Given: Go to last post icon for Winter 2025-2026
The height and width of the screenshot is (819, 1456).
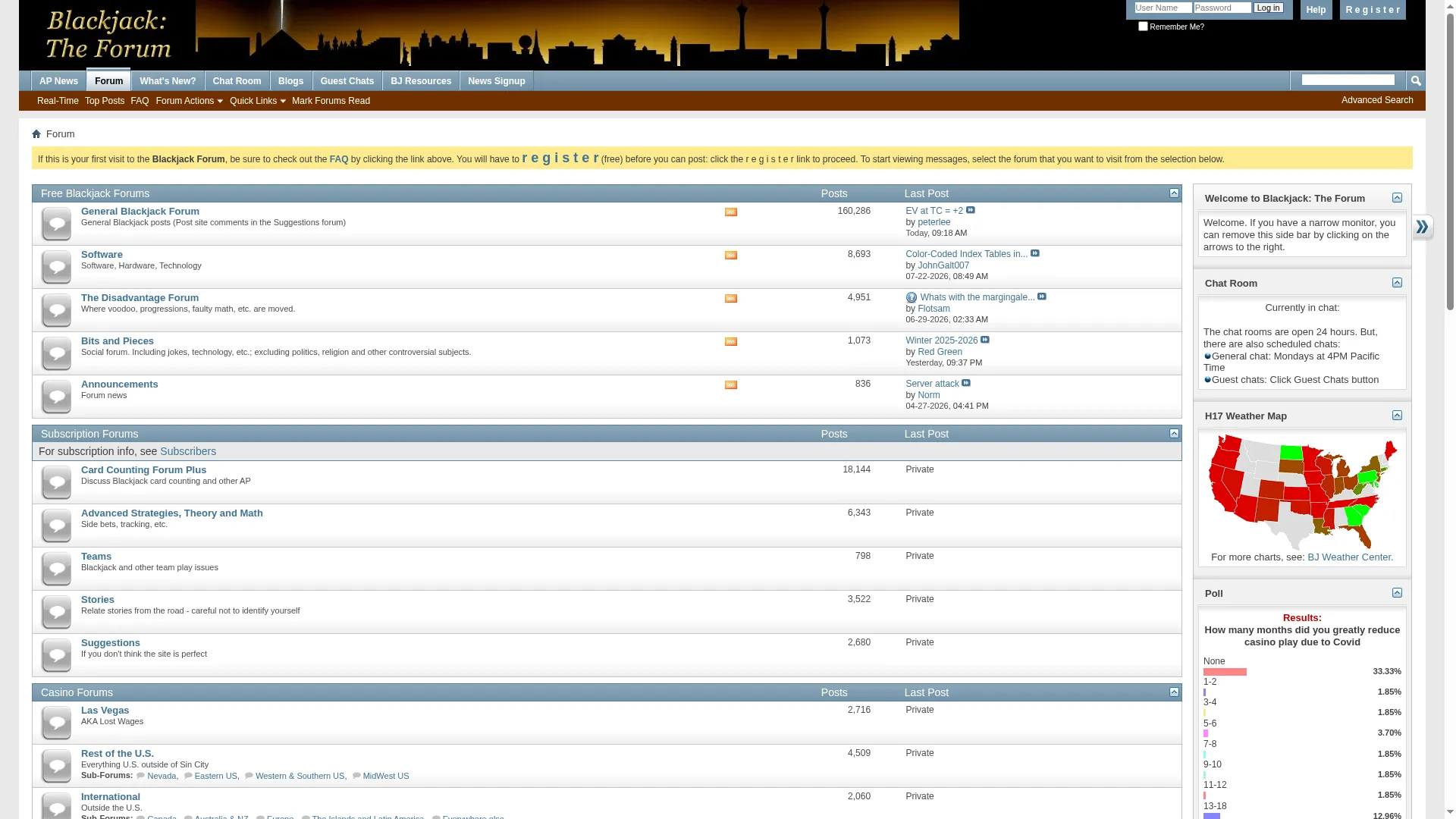Looking at the screenshot, I should pyautogui.click(x=985, y=340).
